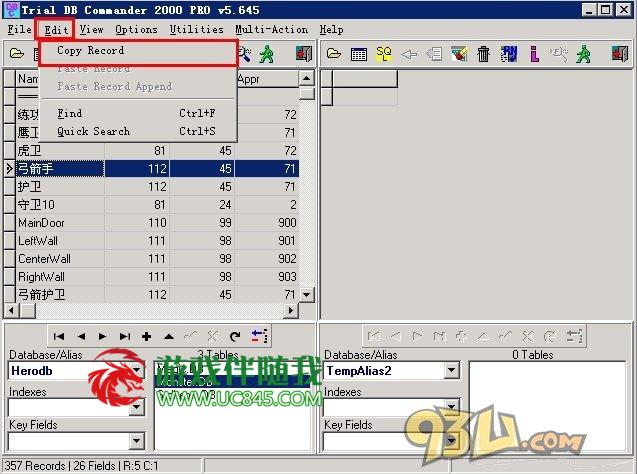This screenshot has width=637, height=474.
Task: Click the grid's horizontal scroll left arrow
Action: (11, 311)
